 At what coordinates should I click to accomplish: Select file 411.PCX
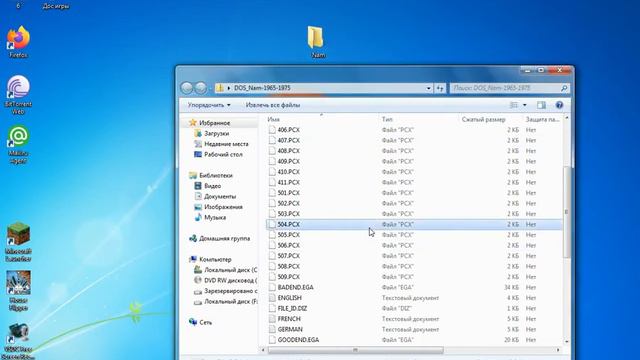(x=289, y=182)
